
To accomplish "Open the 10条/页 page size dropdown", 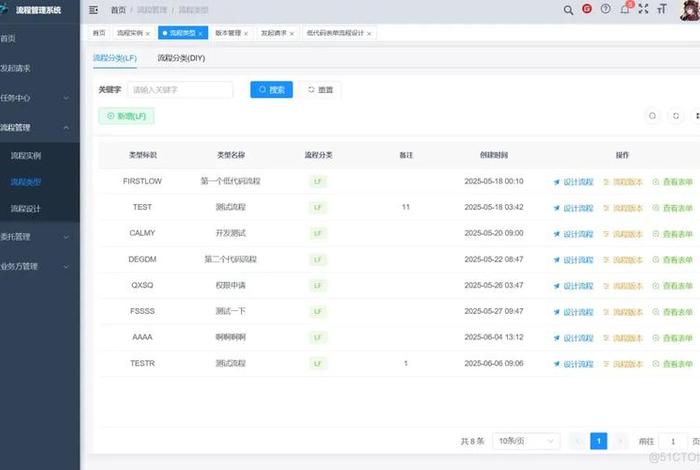I will point(526,441).
